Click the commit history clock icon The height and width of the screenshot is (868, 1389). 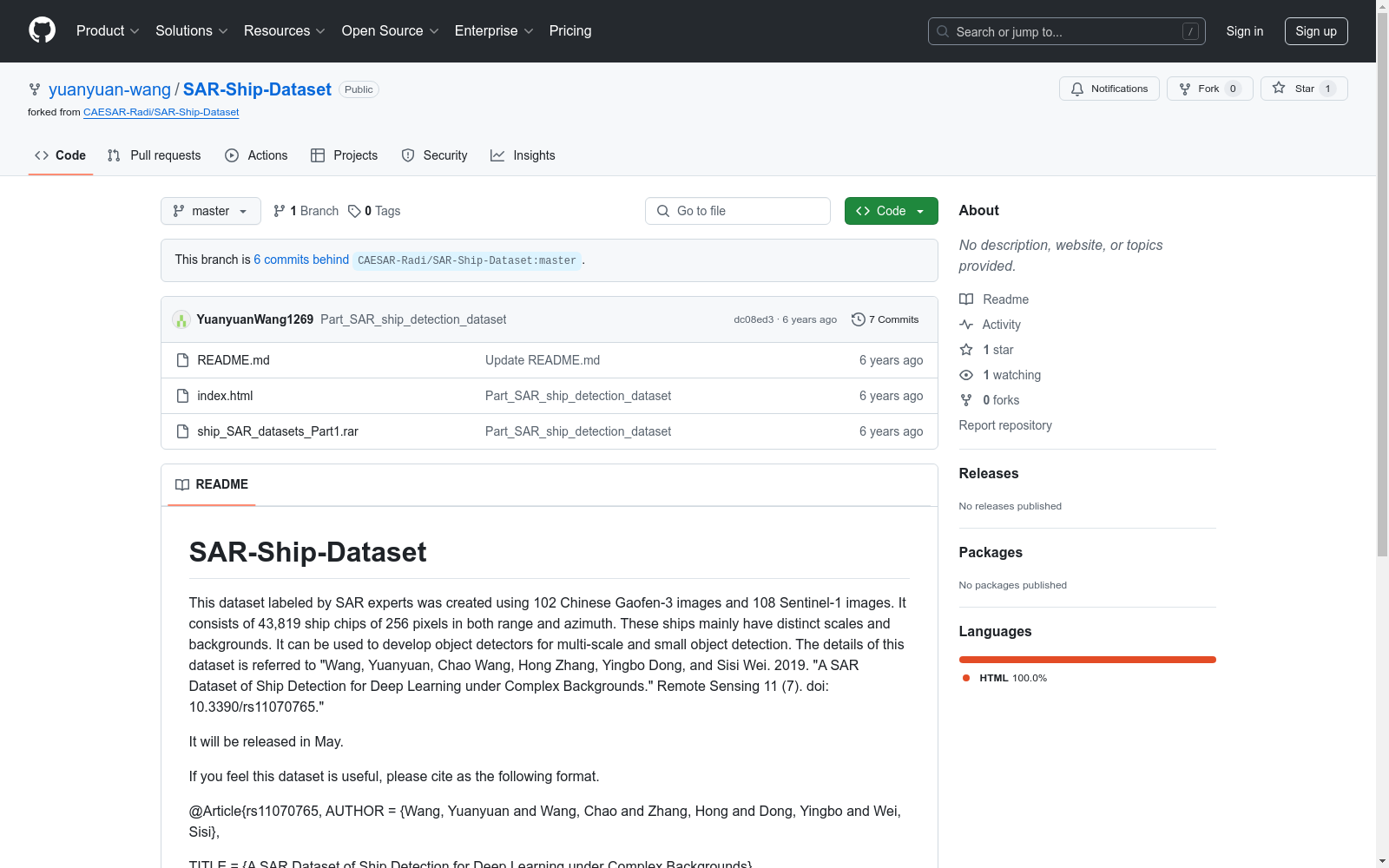(858, 319)
